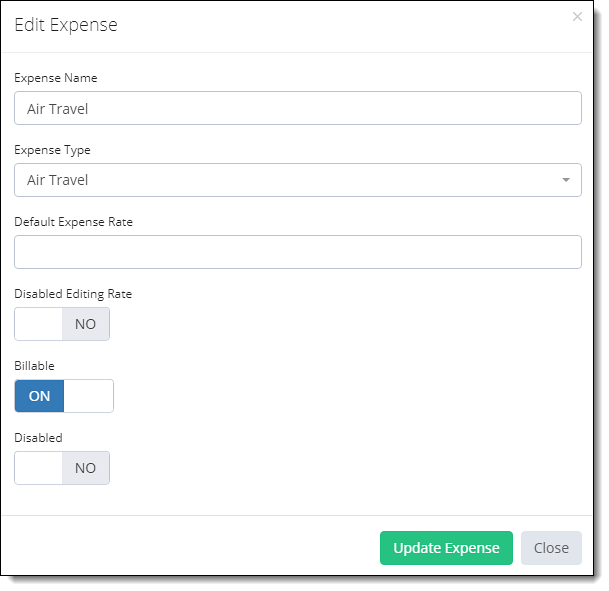Open the Expense Type dropdown

pyautogui.click(x=298, y=180)
